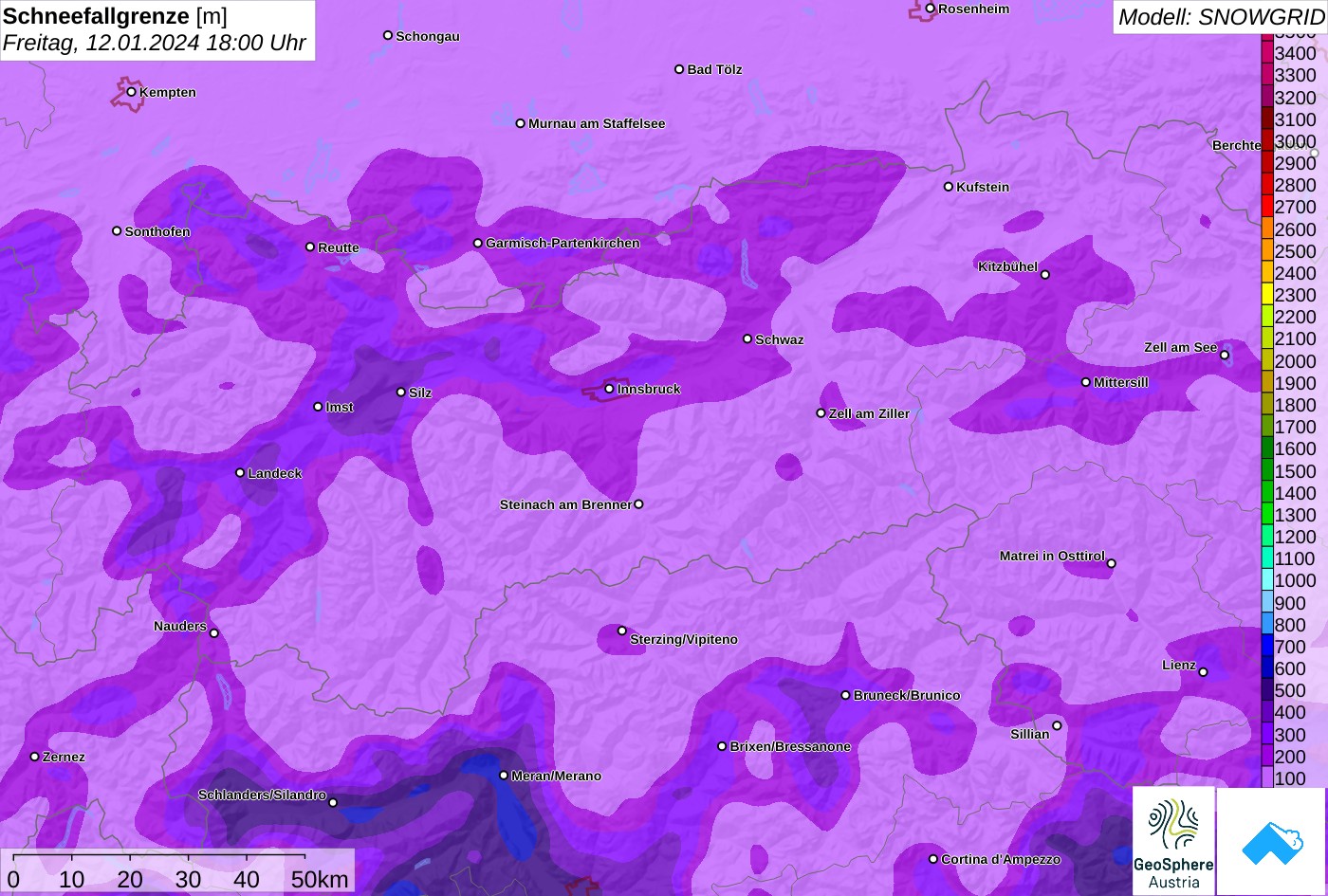
Task: Click the blue cloud logo icon
Action: [x=1271, y=842]
